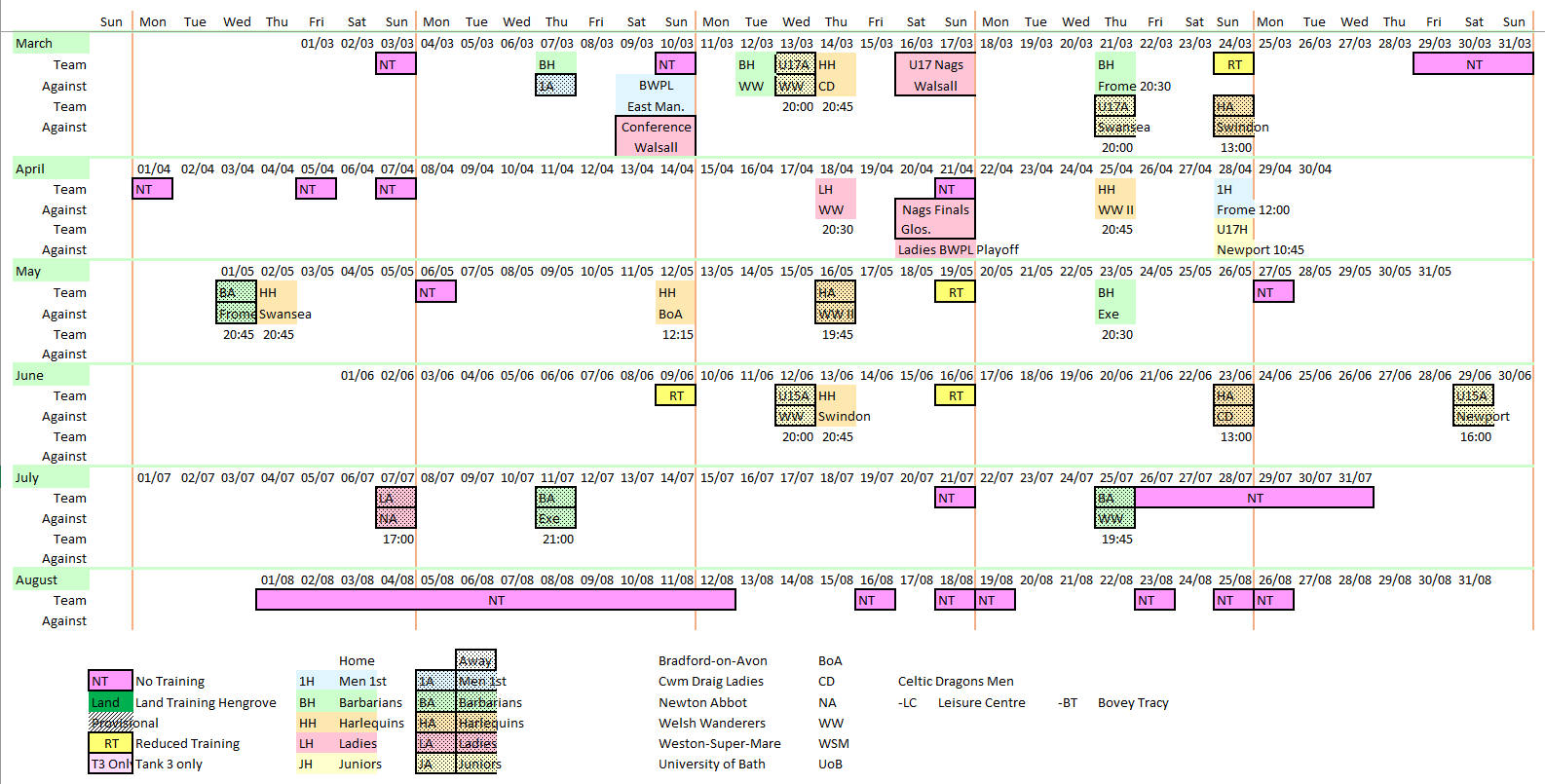This screenshot has width=1545, height=784.
Task: Click the wide NT bar in late July
Action: [x=1255, y=499]
